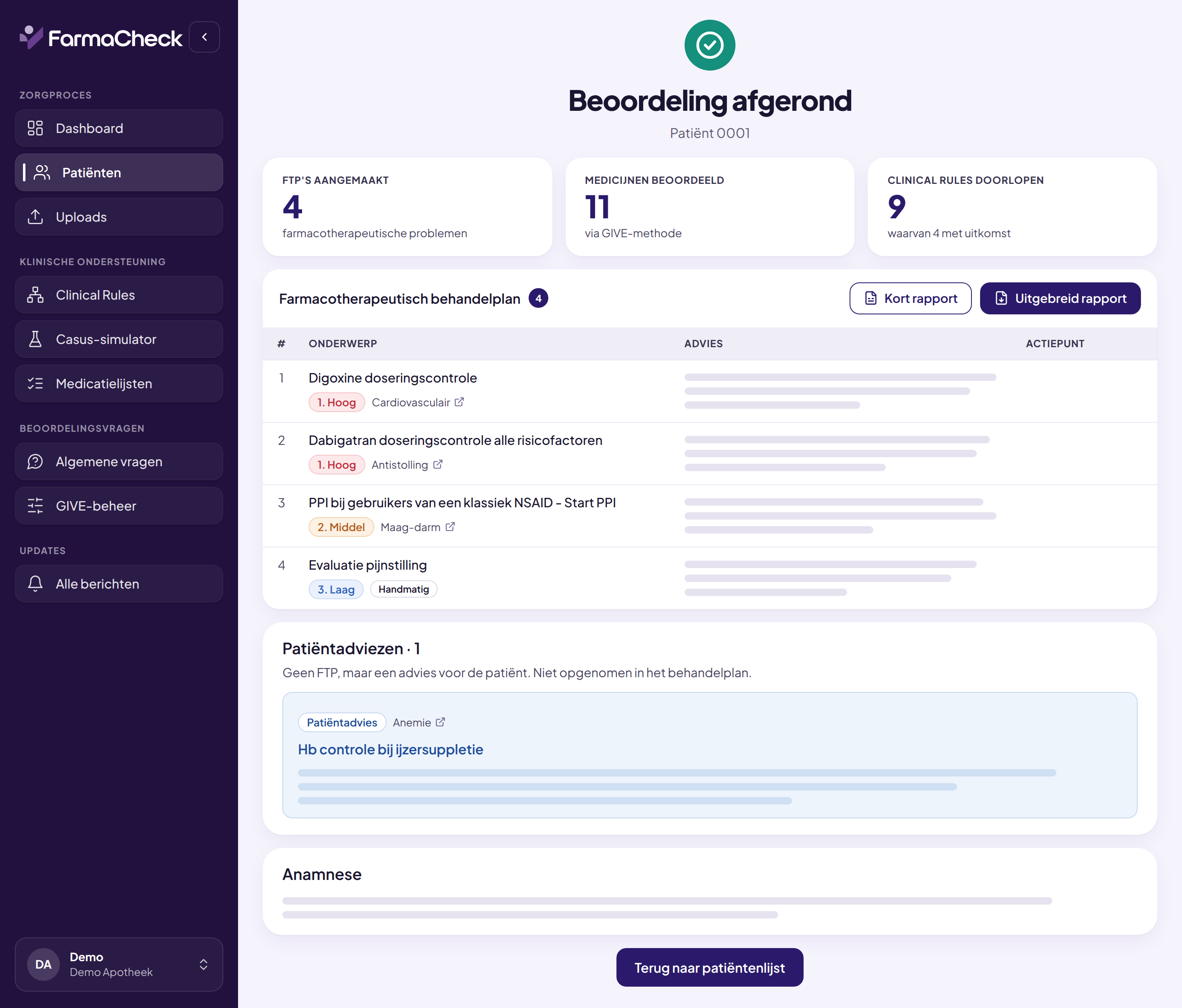The height and width of the screenshot is (1008, 1182).
Task: Select the Digoxine doseringscontrole row
Action: pos(710,391)
